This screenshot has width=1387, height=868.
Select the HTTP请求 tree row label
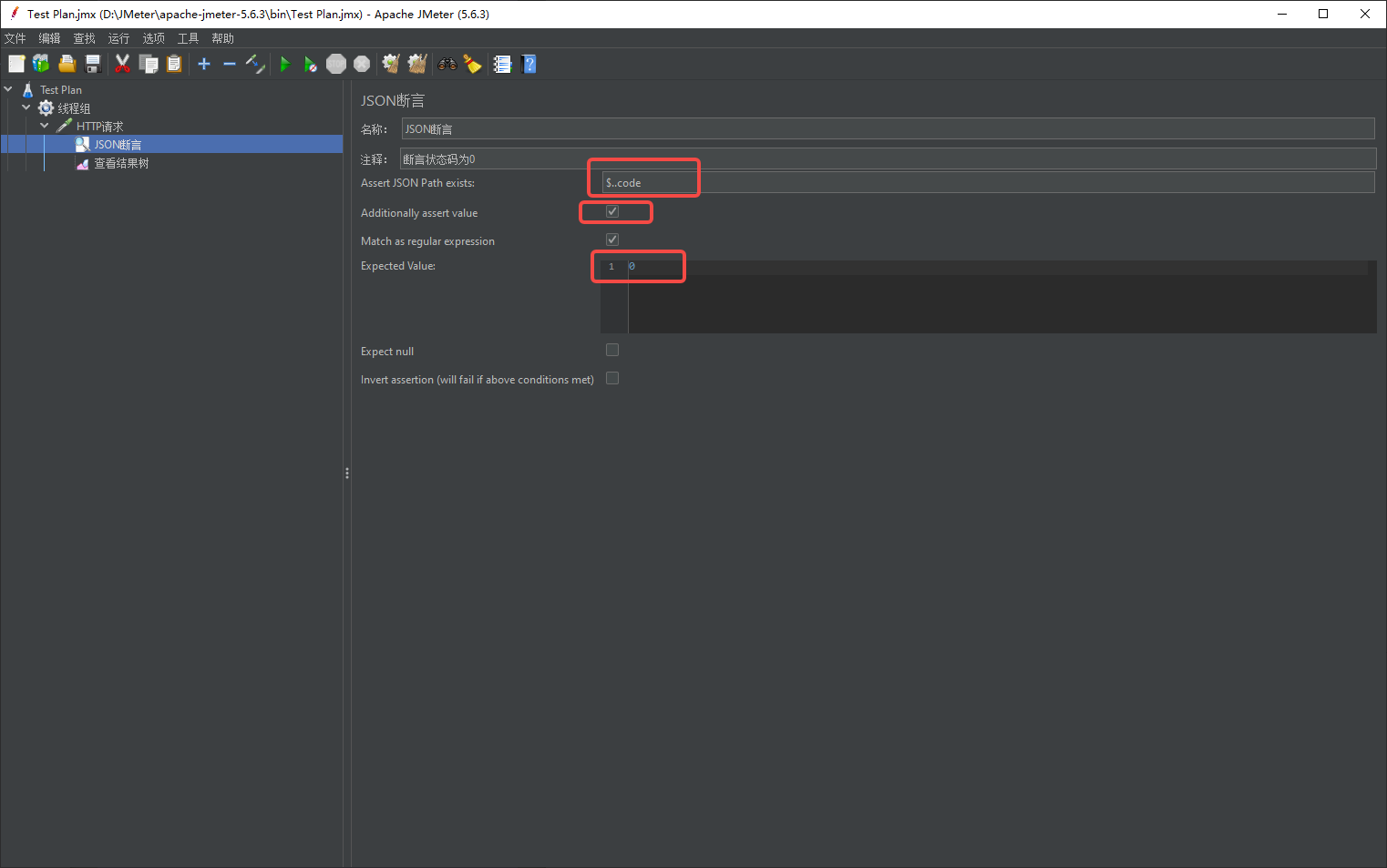pyautogui.click(x=99, y=127)
